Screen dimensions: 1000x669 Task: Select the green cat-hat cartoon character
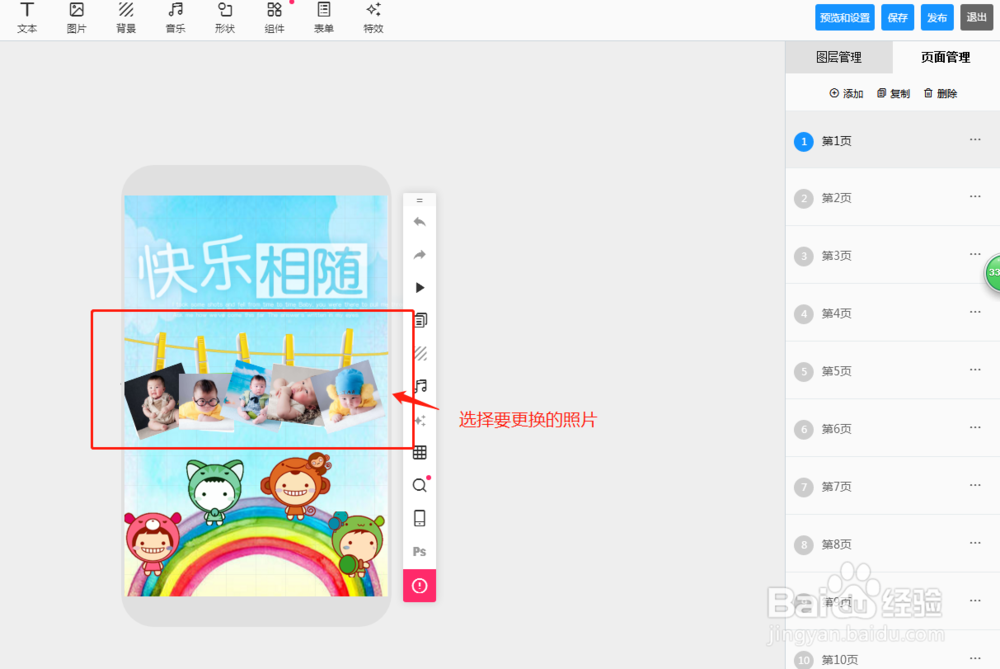(x=216, y=490)
